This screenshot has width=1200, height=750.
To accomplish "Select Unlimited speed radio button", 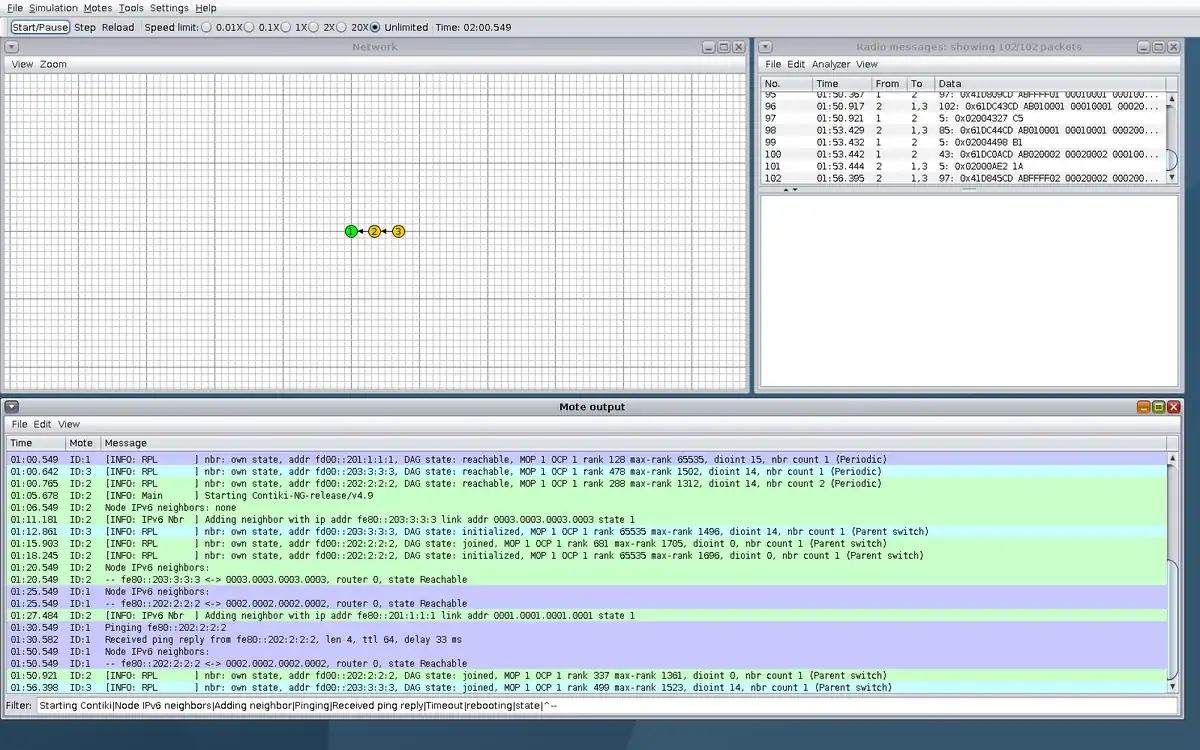I will point(375,27).
